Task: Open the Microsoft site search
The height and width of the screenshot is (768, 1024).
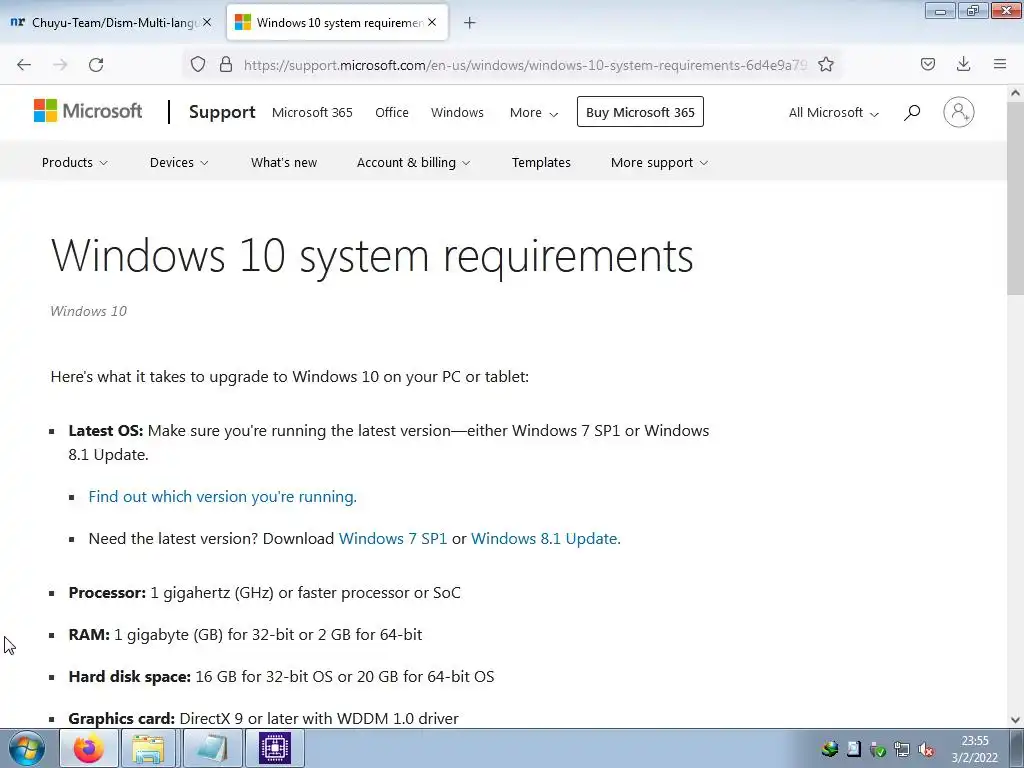Action: pos(912,112)
